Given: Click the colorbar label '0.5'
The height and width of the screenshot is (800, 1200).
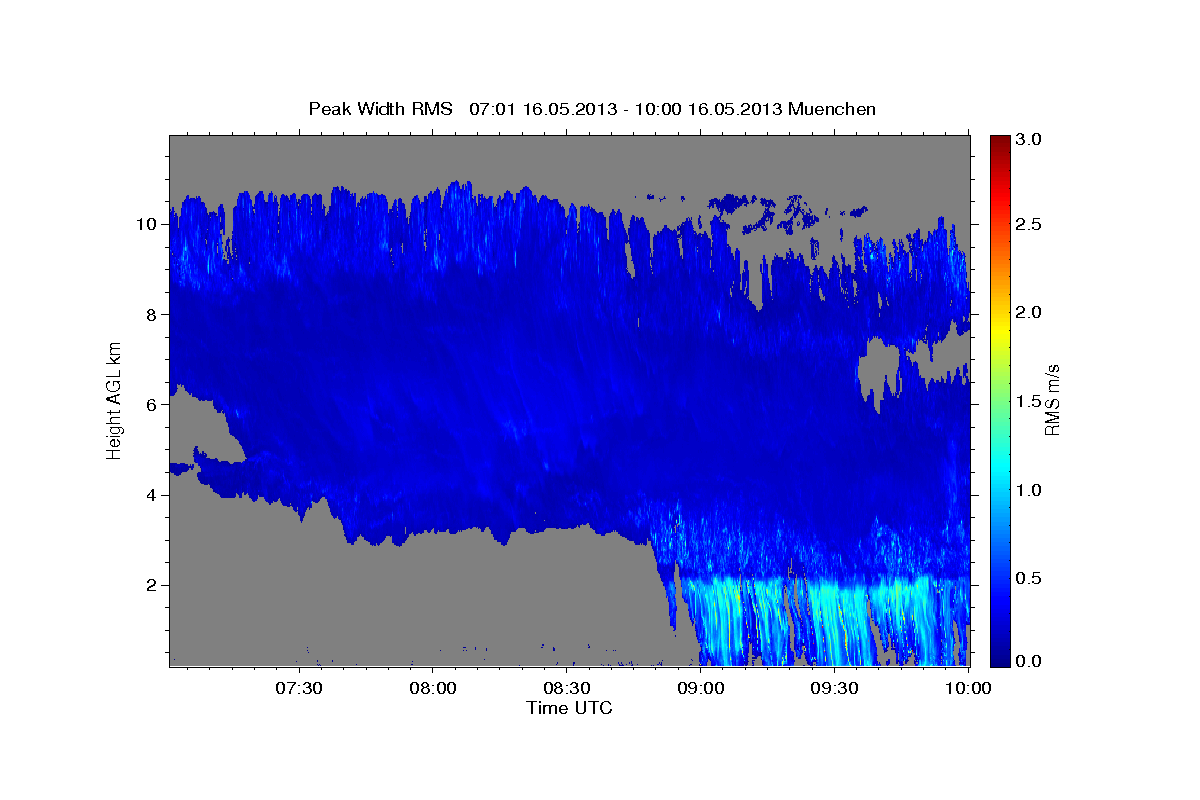Looking at the screenshot, I should (x=1029, y=578).
